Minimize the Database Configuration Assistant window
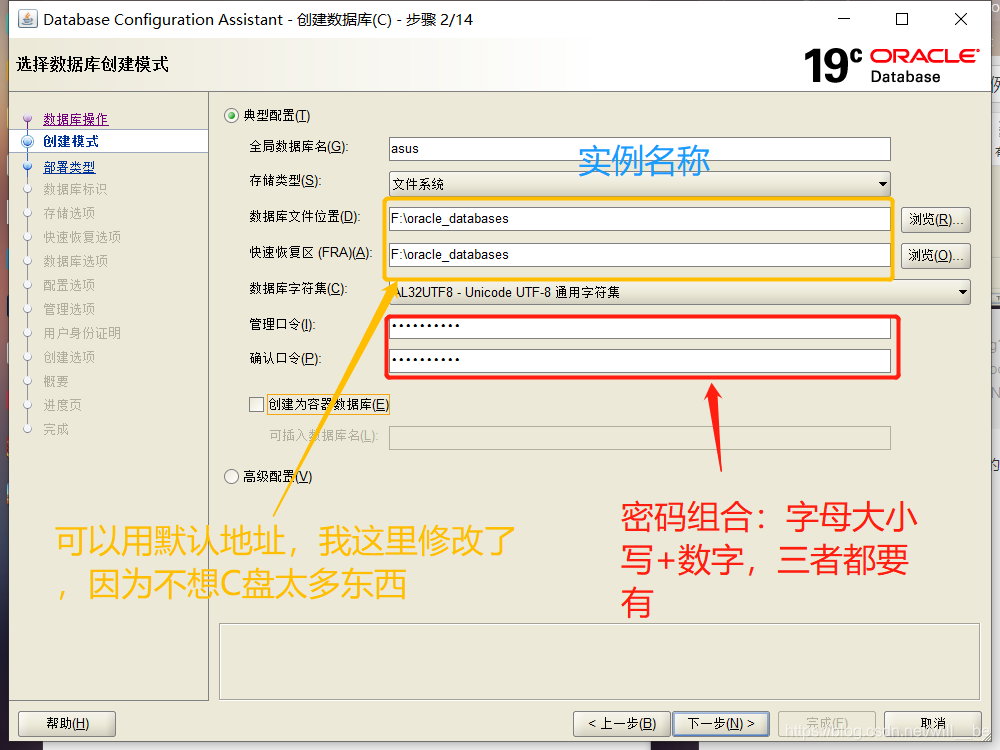 [844, 19]
